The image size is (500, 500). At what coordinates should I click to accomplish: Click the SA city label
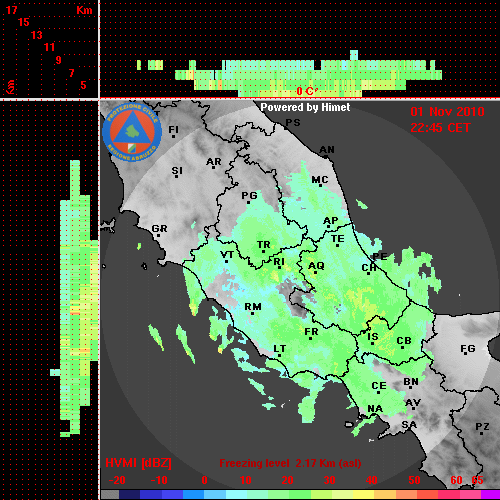(409, 425)
